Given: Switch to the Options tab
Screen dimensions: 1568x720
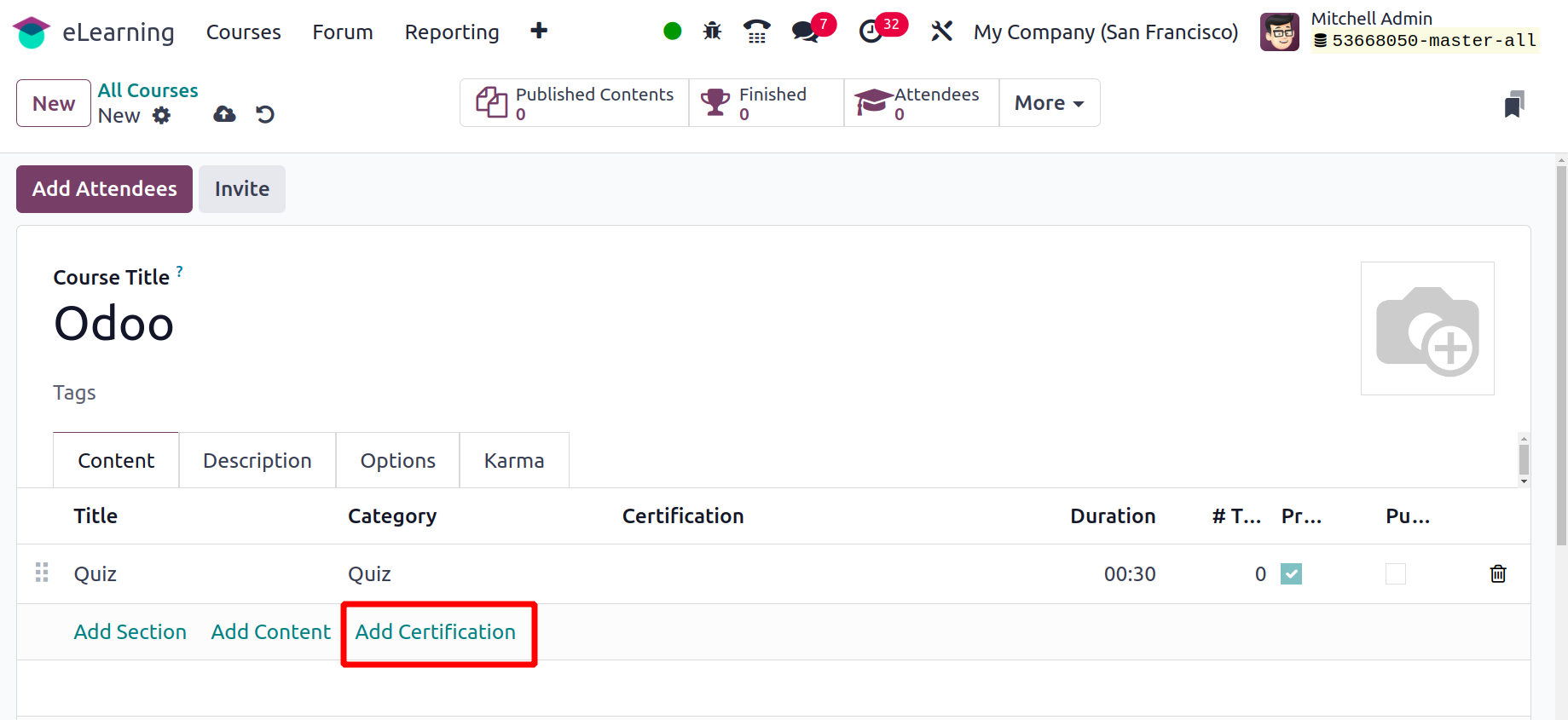Looking at the screenshot, I should (x=397, y=460).
